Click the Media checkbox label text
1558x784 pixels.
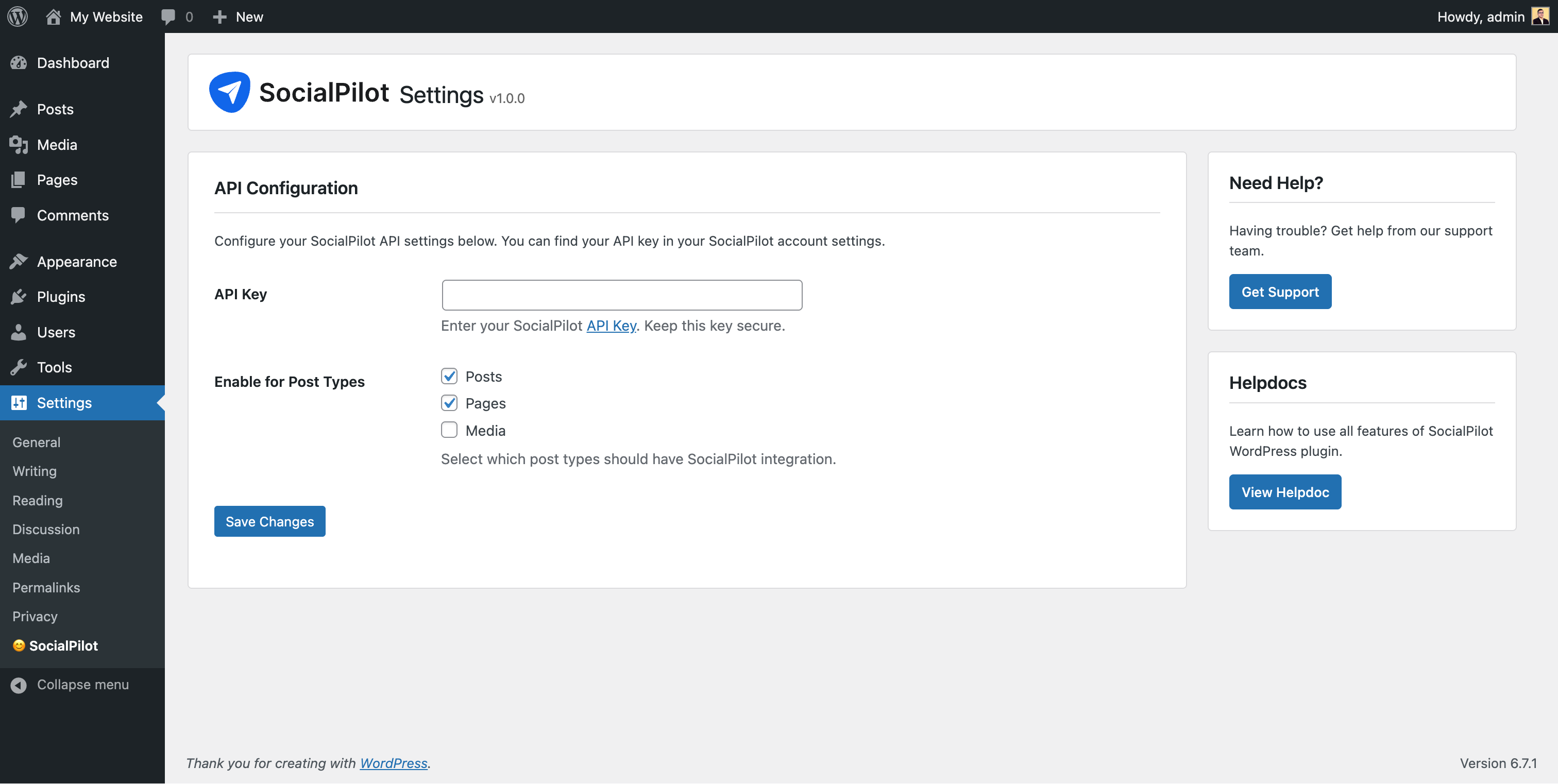pyautogui.click(x=485, y=431)
